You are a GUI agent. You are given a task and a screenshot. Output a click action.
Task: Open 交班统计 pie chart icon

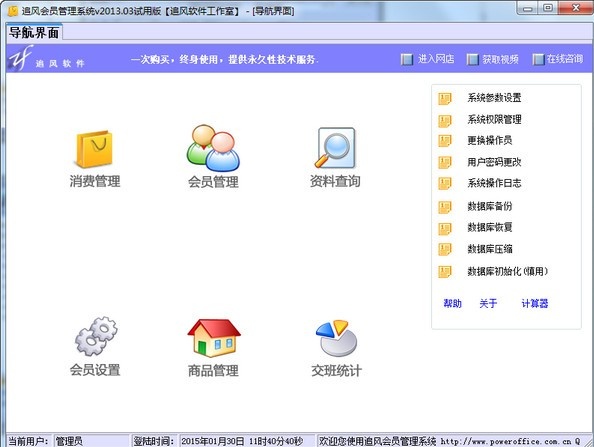pyautogui.click(x=336, y=338)
